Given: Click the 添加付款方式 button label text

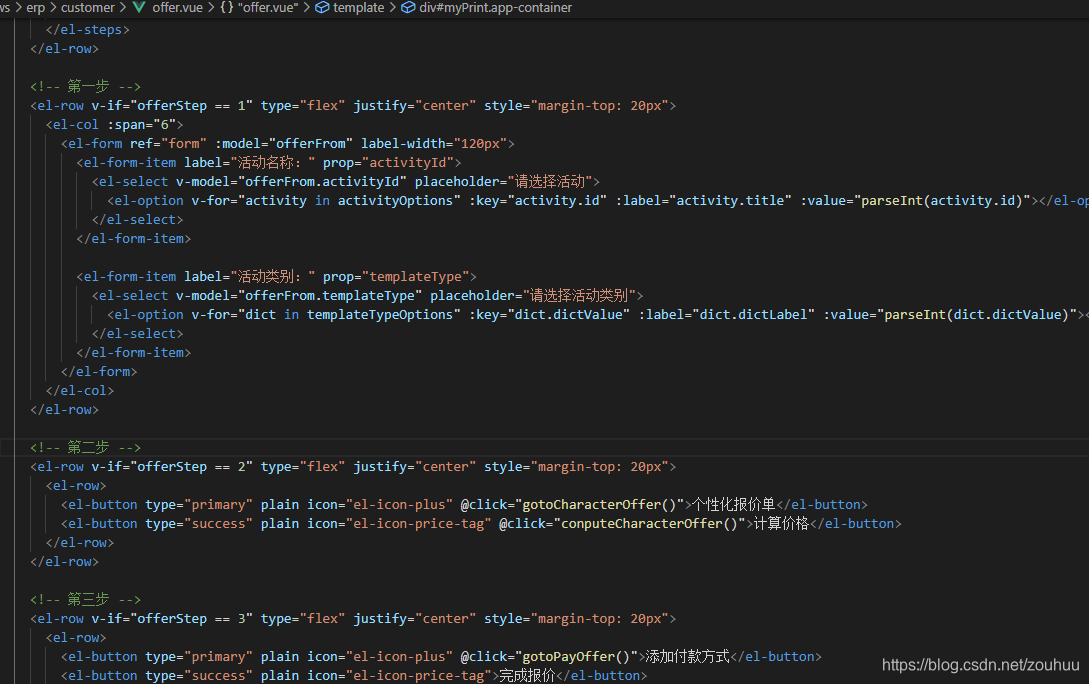Looking at the screenshot, I should coord(688,657).
